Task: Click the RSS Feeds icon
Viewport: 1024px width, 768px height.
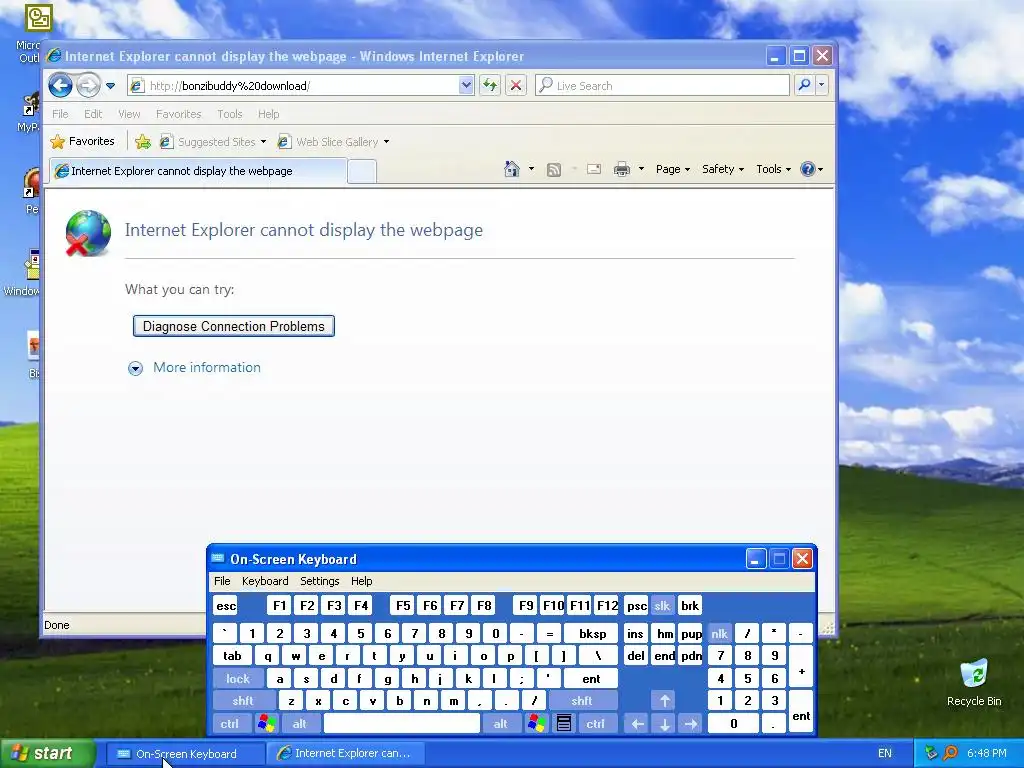Action: pyautogui.click(x=554, y=170)
